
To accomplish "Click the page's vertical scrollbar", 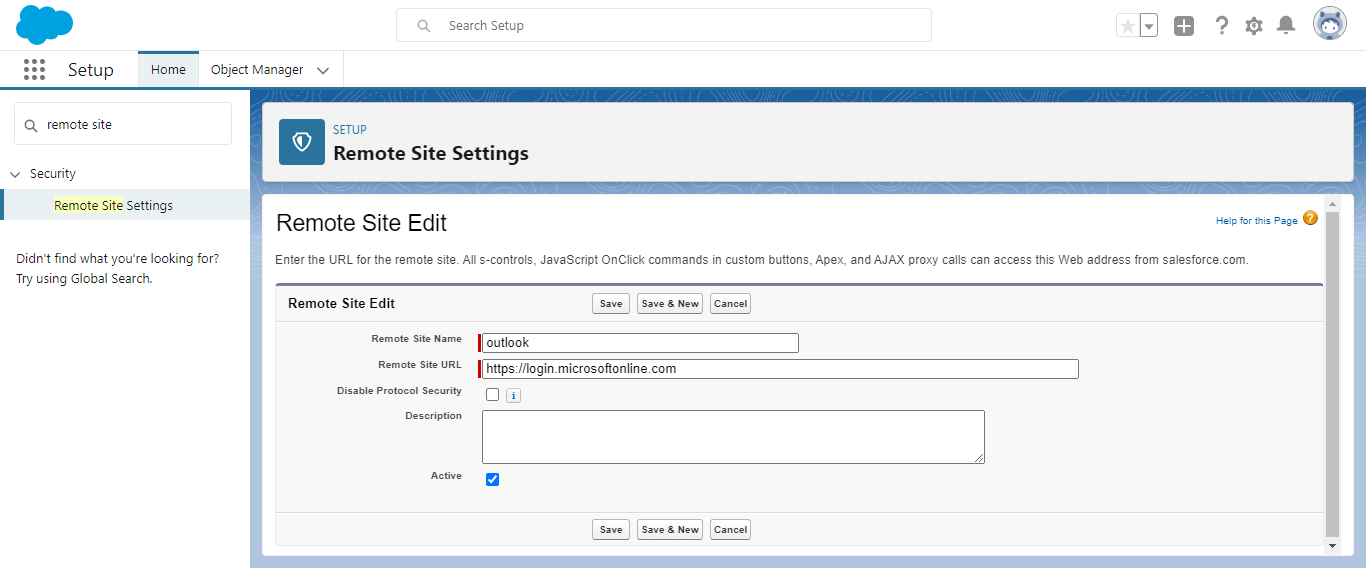I will 1331,380.
